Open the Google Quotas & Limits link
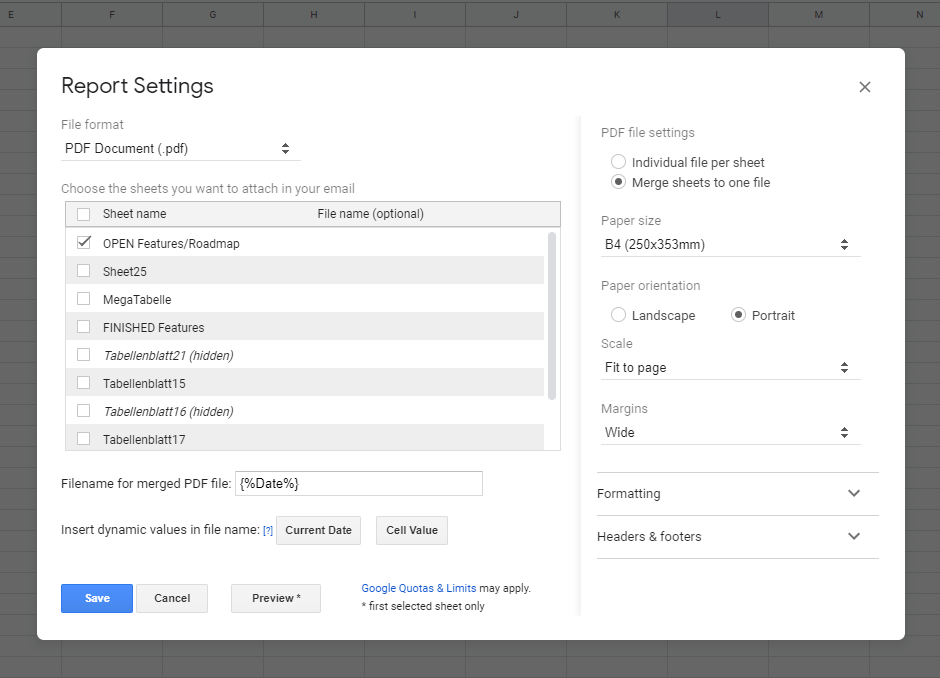 (x=418, y=589)
